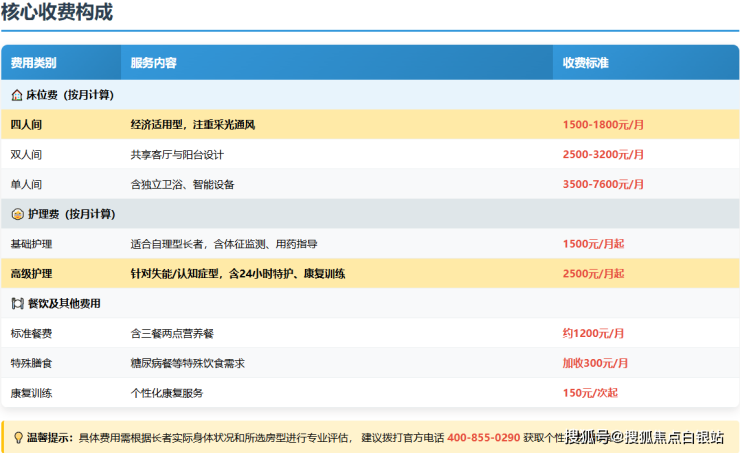Click the icon beside 餐饮及其他费用
740x453 pixels.
click(17, 303)
